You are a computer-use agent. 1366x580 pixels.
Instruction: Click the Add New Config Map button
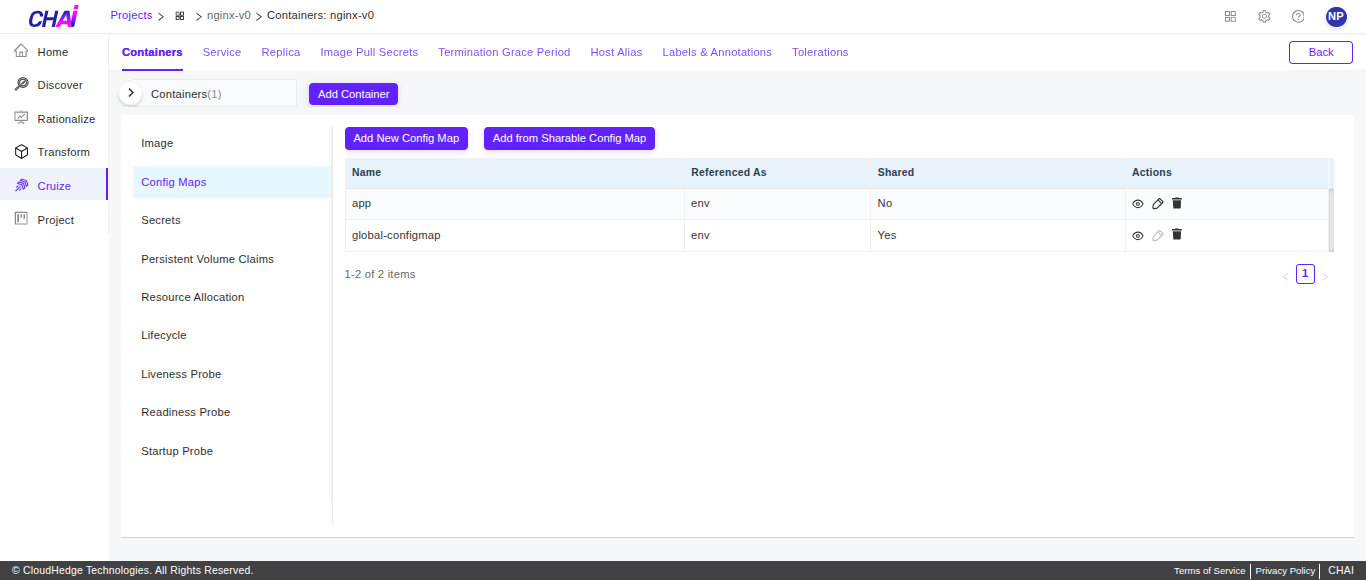(x=406, y=138)
